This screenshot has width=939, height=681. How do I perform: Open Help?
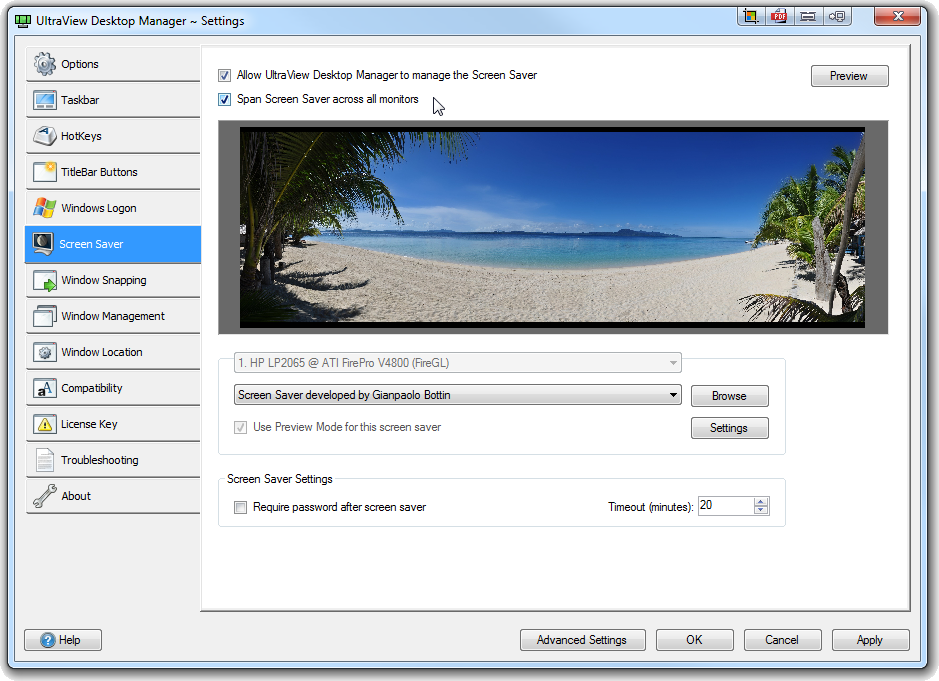[63, 640]
